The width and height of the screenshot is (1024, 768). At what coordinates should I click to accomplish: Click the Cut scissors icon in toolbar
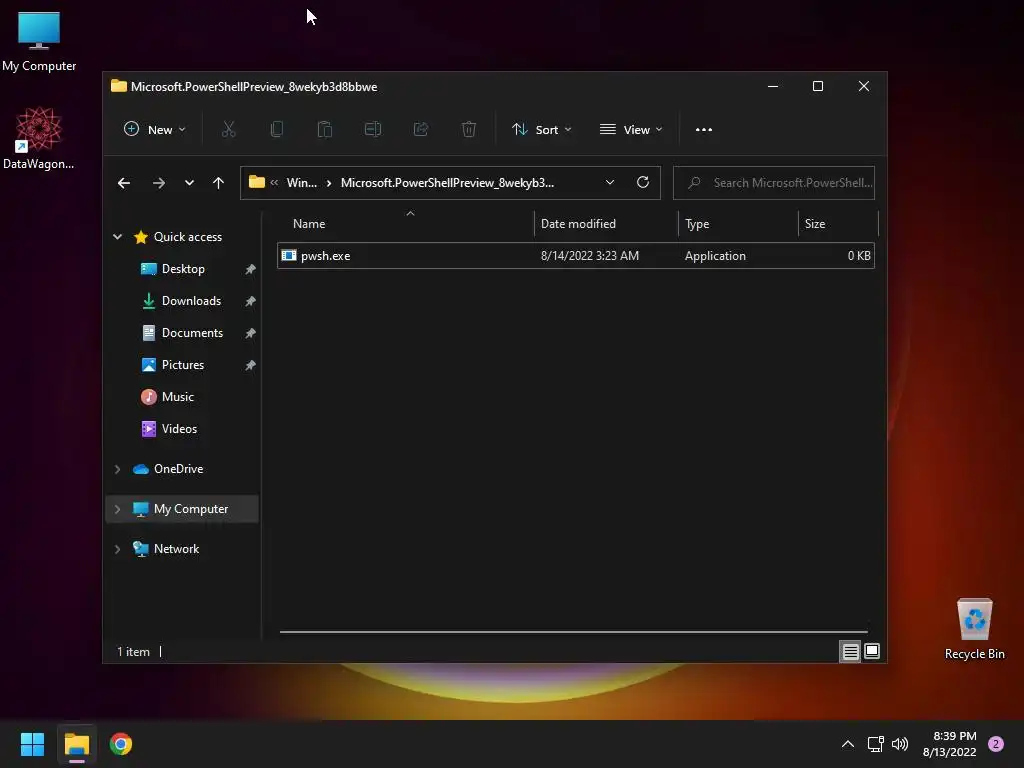[x=228, y=129]
